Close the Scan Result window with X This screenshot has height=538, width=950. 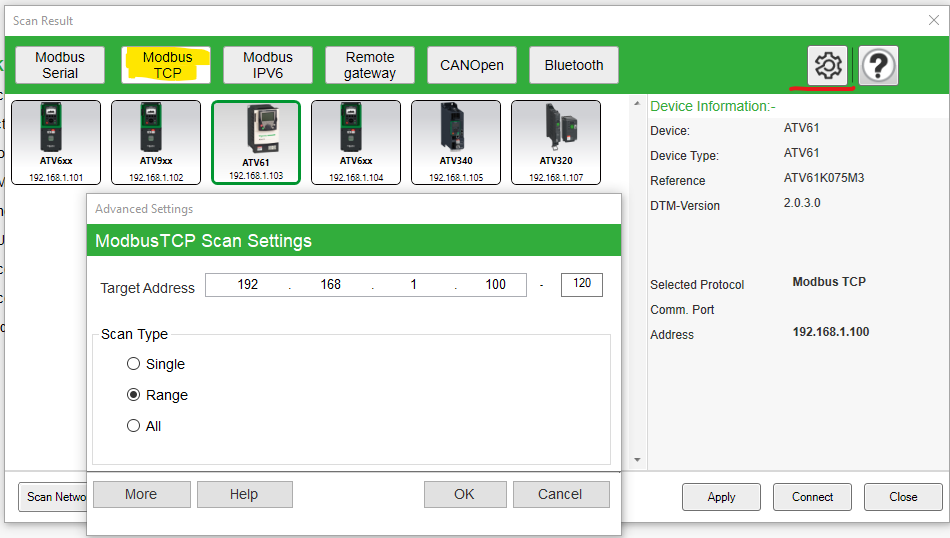pyautogui.click(x=934, y=21)
